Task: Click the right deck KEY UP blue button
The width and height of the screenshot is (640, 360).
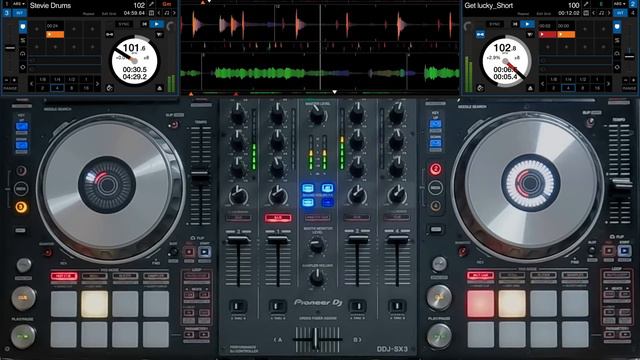Action: (435, 124)
